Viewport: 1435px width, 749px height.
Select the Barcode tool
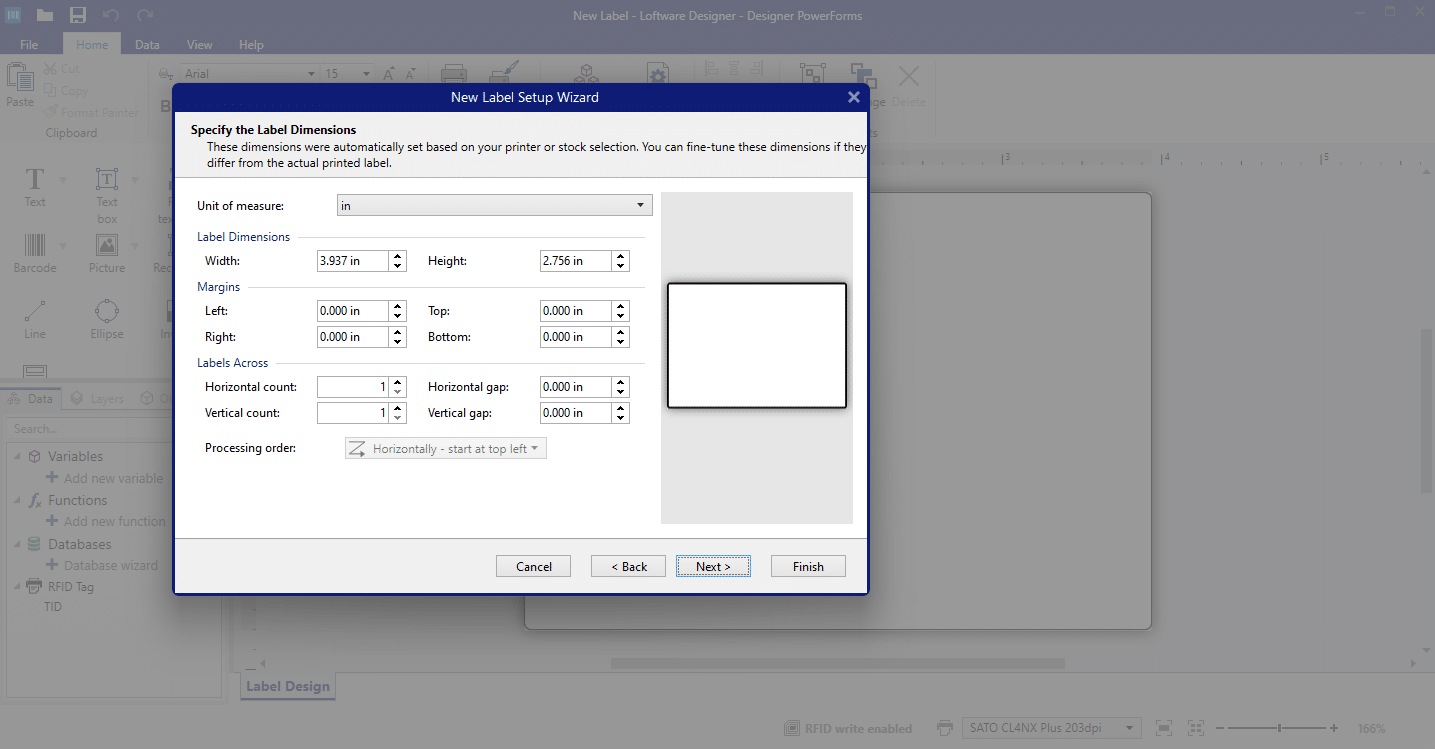pyautogui.click(x=35, y=253)
